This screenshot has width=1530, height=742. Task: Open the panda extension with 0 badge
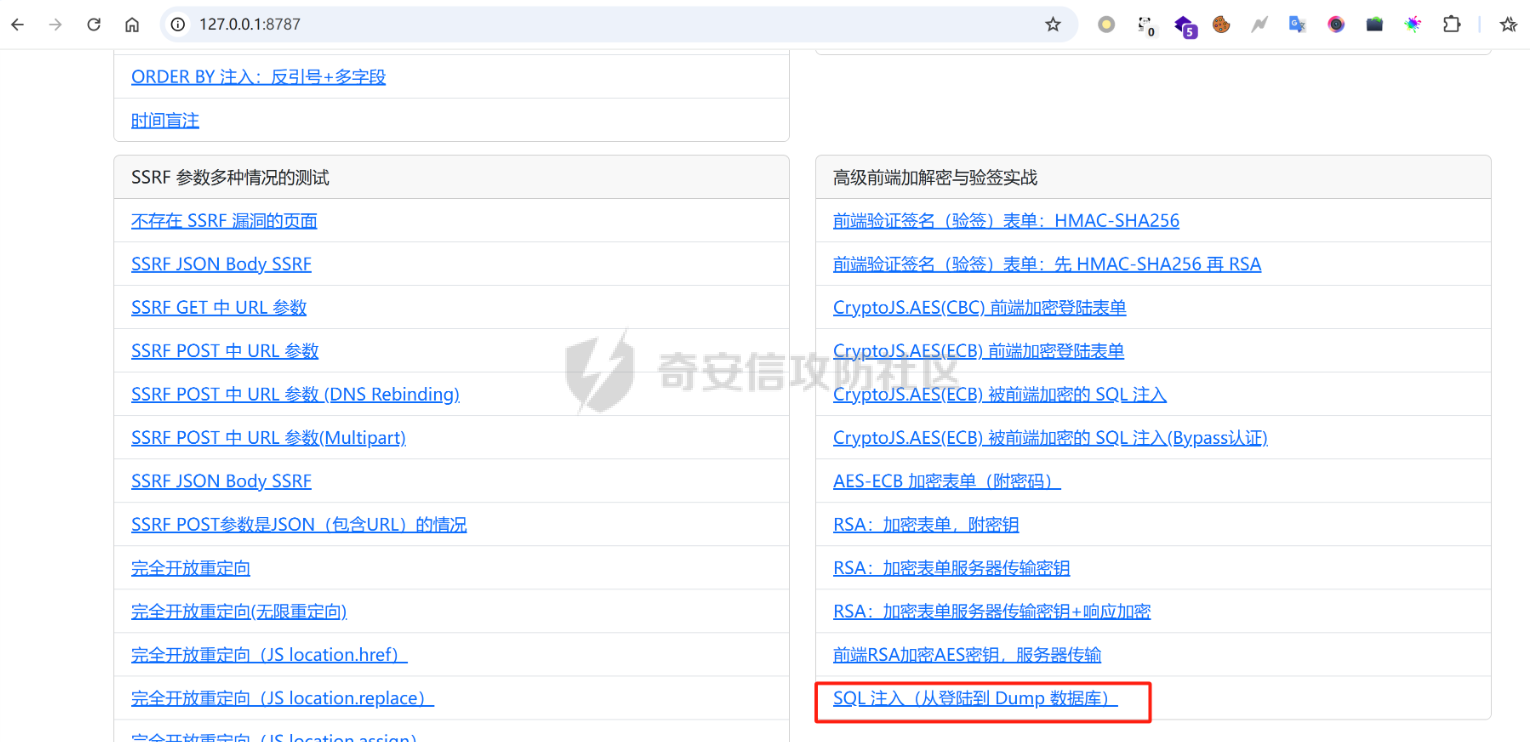click(1146, 25)
